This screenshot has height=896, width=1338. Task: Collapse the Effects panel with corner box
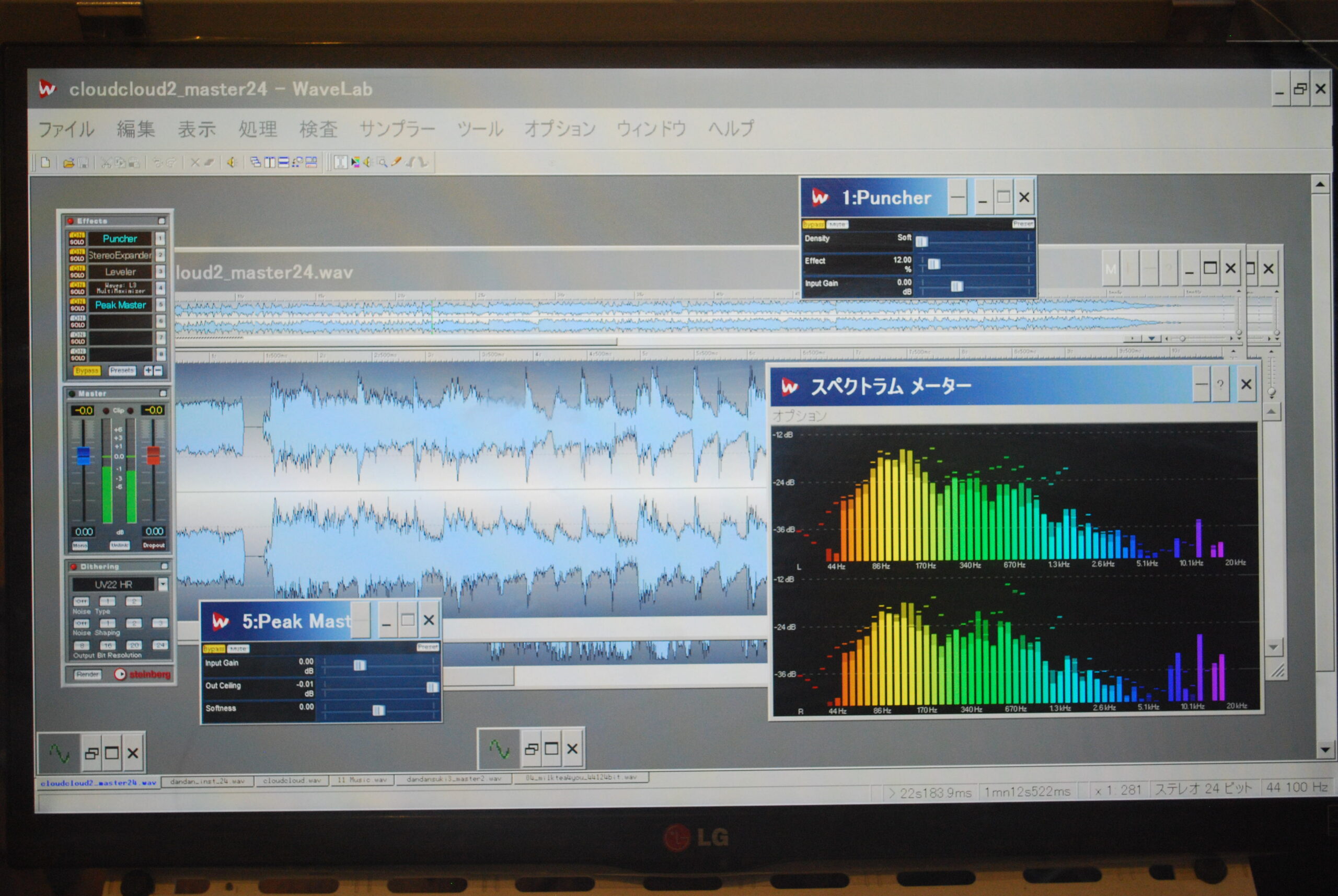tap(162, 221)
